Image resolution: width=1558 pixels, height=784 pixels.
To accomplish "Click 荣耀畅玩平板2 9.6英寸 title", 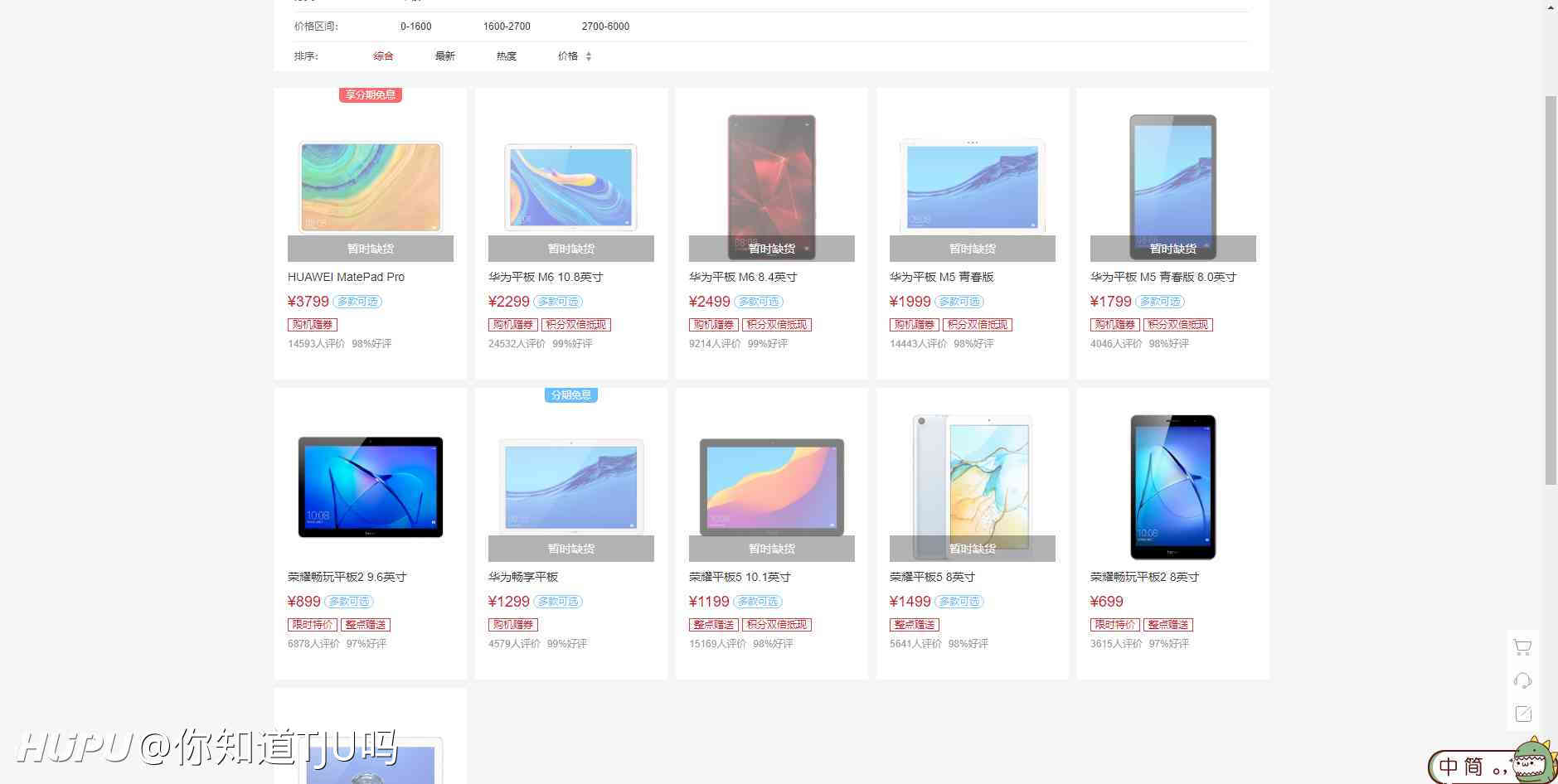I will (x=347, y=577).
